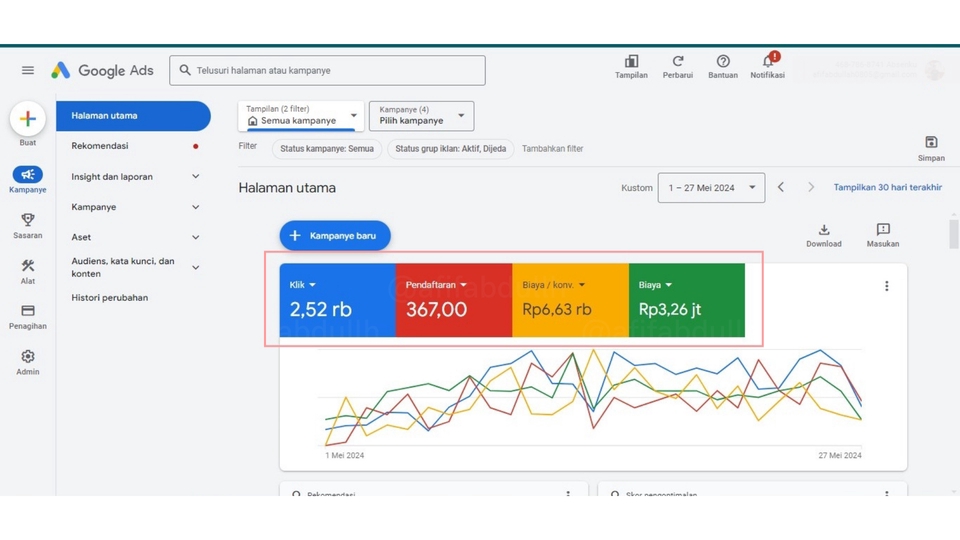The width and height of the screenshot is (960, 540).
Task: Download the overview report
Action: (x=824, y=231)
